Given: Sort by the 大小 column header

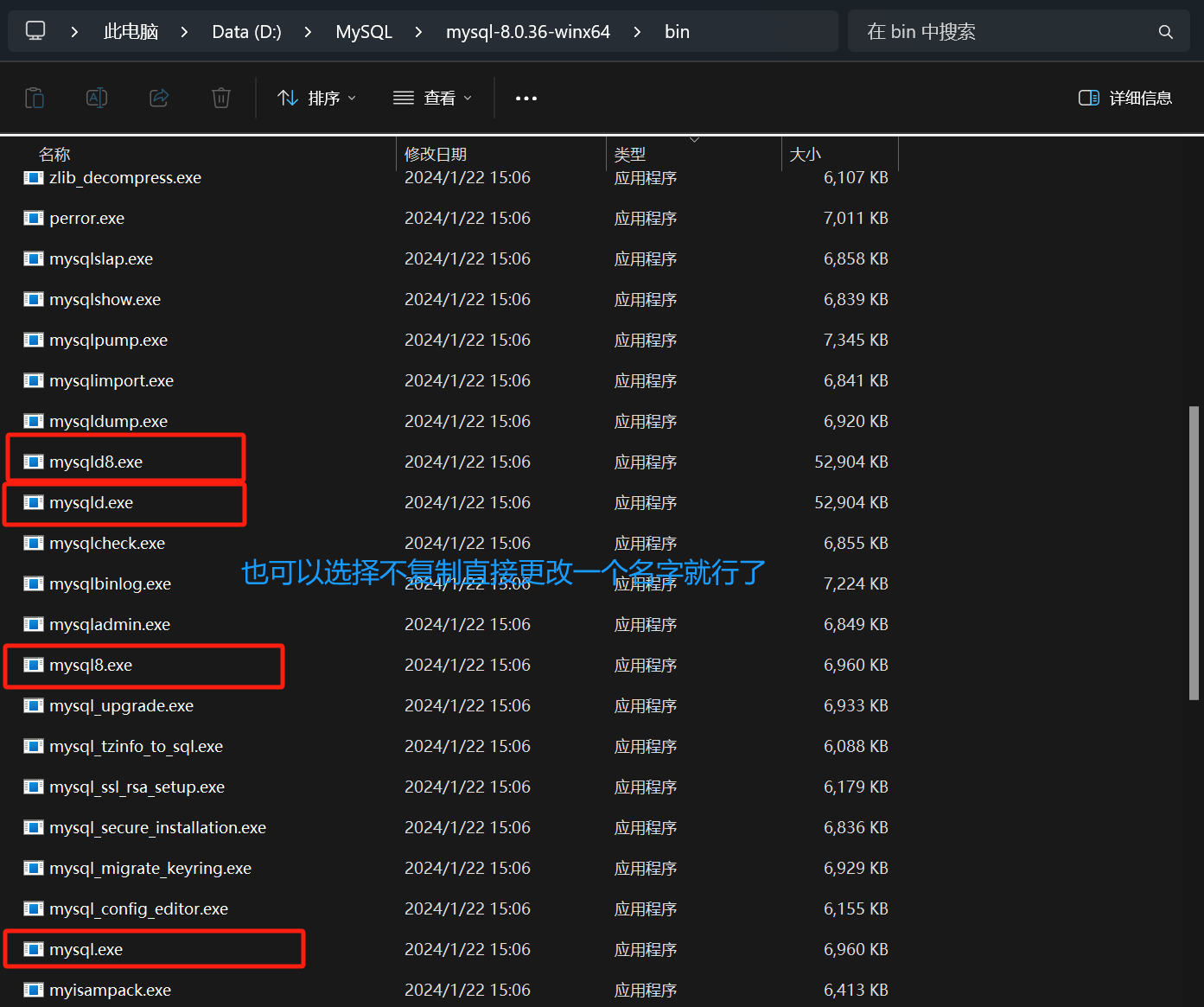Looking at the screenshot, I should [x=806, y=155].
